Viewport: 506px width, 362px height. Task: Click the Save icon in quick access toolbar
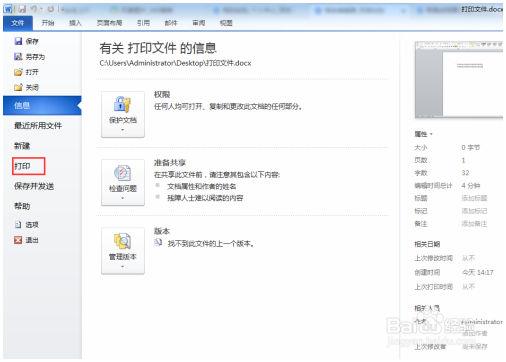click(x=22, y=9)
